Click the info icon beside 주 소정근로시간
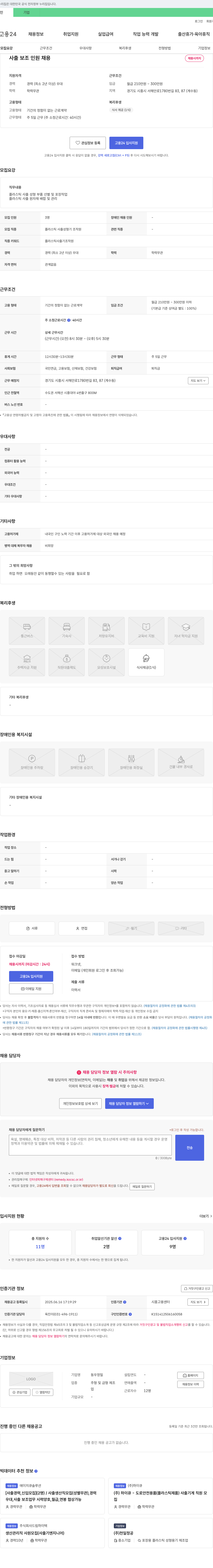 coord(69,320)
